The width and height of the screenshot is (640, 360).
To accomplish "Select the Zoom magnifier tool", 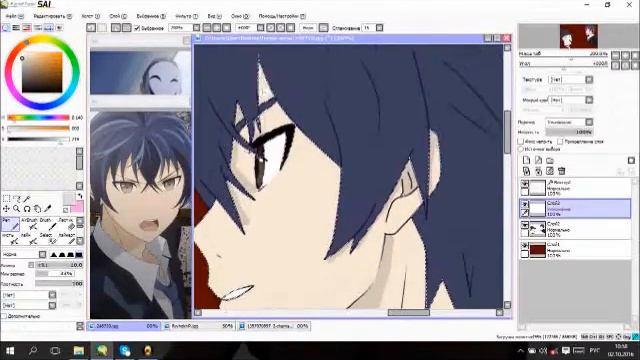I will 17,209.
